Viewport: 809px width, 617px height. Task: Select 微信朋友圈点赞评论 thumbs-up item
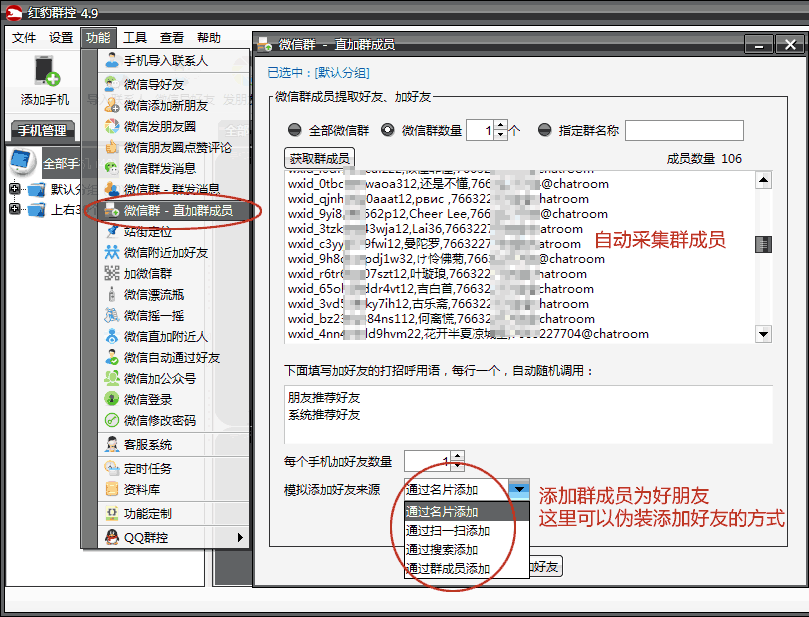pyautogui.click(x=173, y=148)
